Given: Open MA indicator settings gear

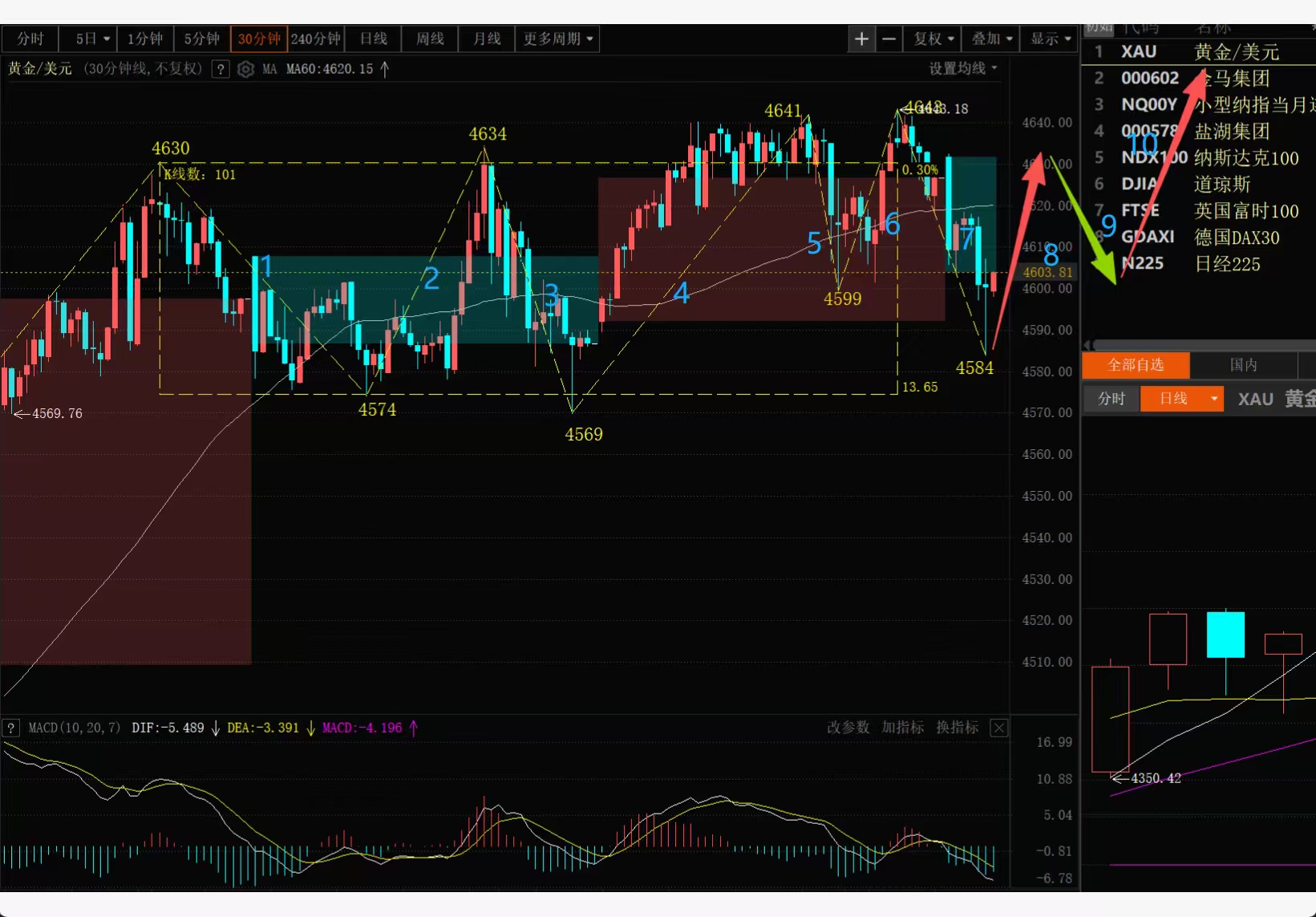Looking at the screenshot, I should coord(246,70).
